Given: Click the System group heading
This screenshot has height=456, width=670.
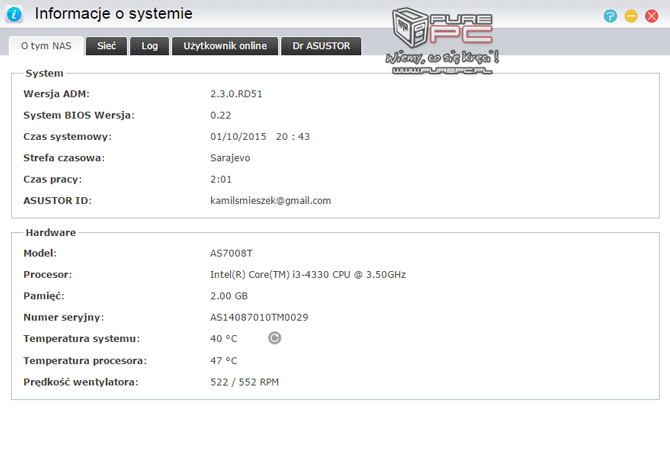Looking at the screenshot, I should [x=44, y=74].
